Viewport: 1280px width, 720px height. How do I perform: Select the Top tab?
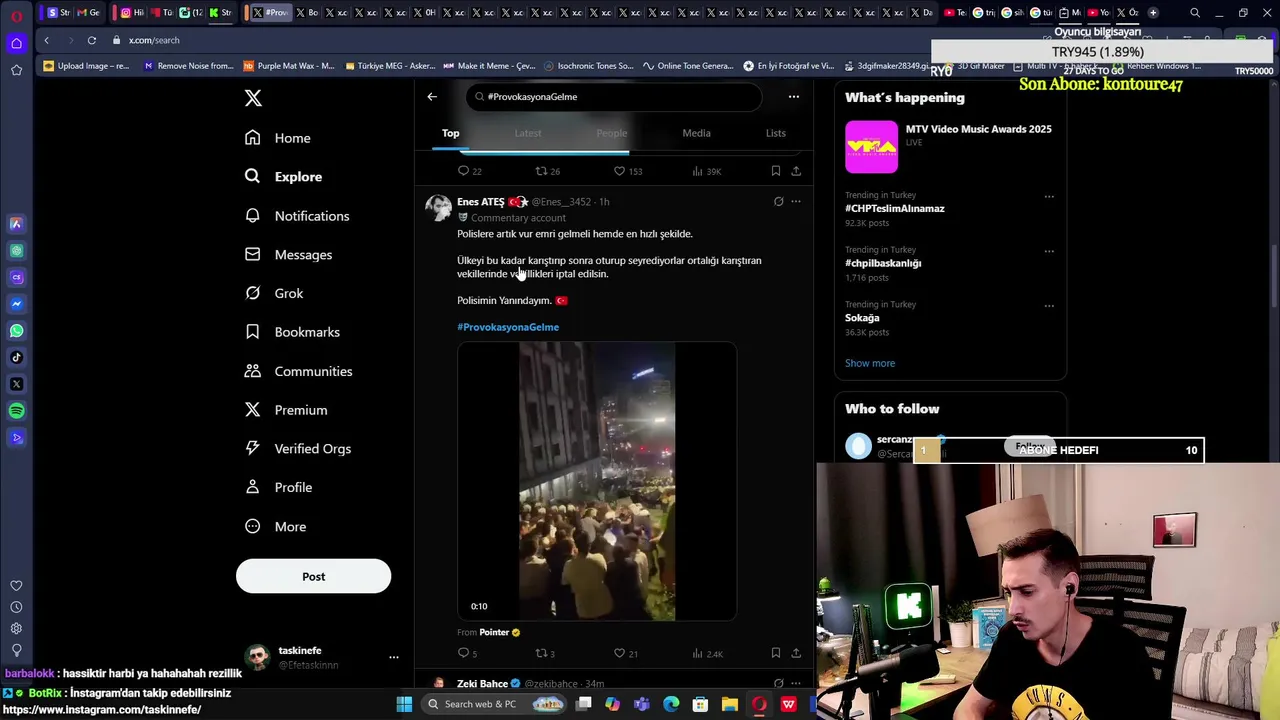pyautogui.click(x=451, y=133)
